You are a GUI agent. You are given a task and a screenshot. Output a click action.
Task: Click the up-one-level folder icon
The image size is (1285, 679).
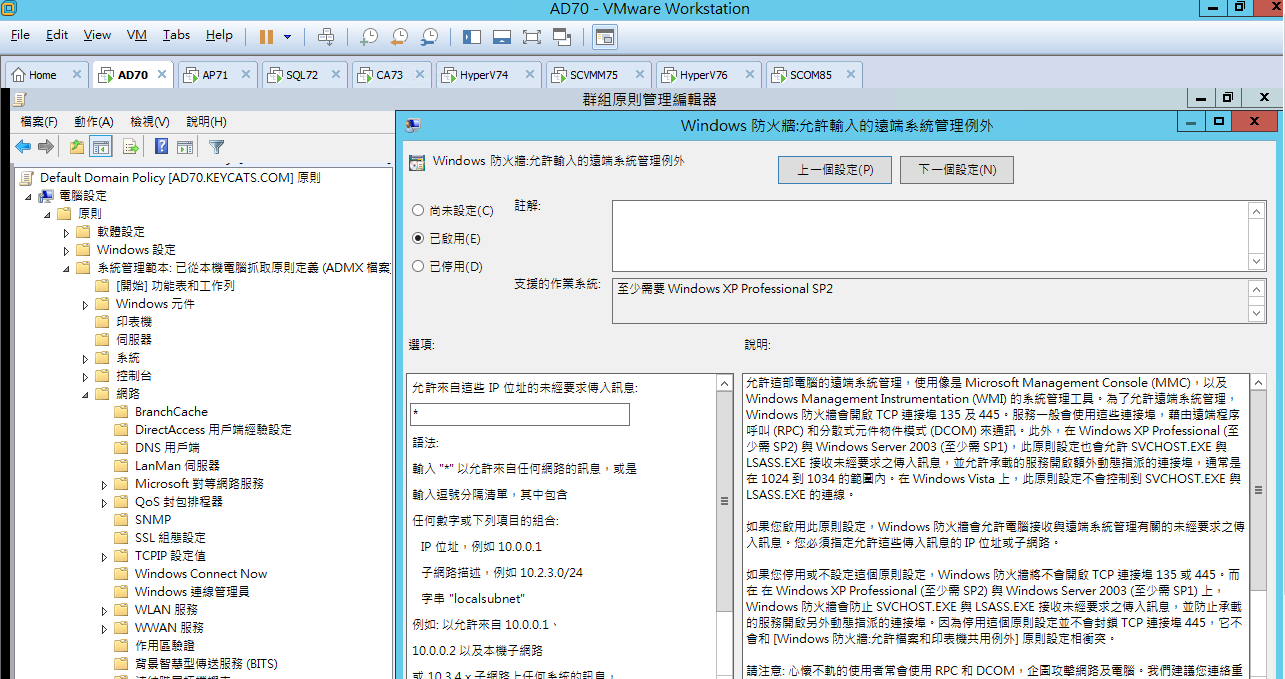click(77, 147)
